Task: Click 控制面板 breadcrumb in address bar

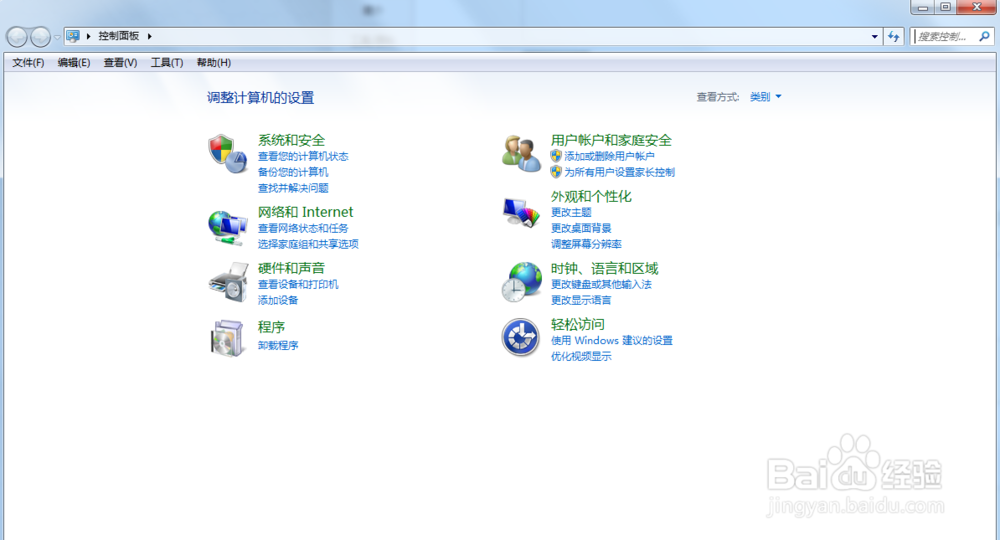Action: tap(119, 36)
